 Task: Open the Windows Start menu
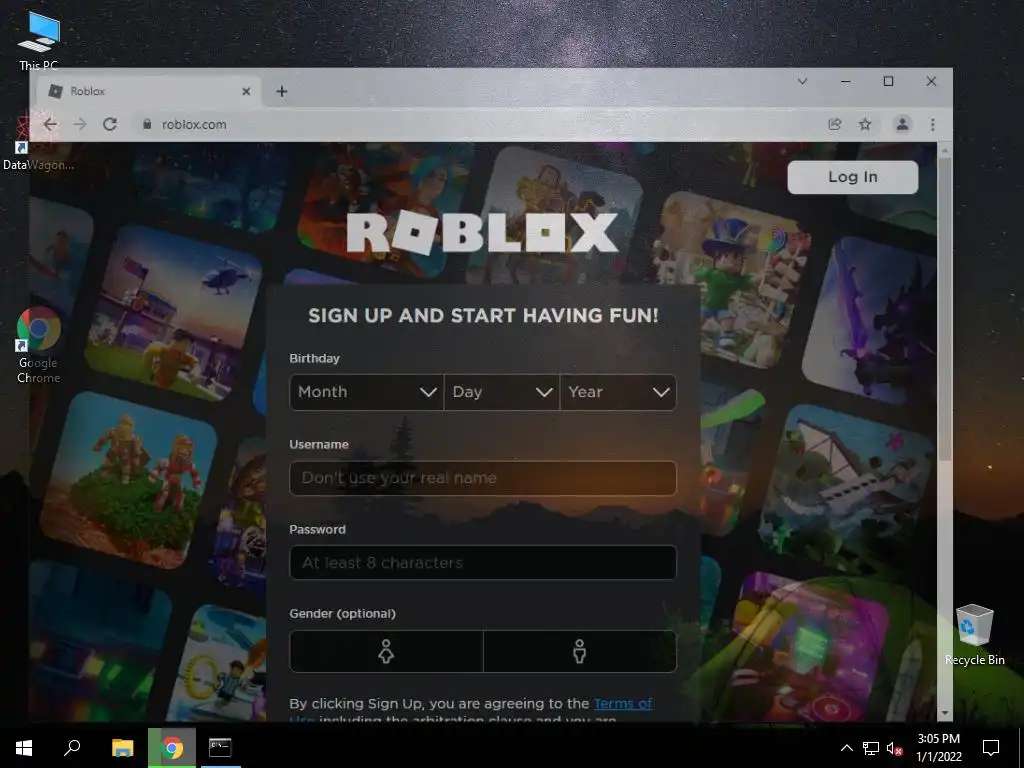click(x=24, y=748)
